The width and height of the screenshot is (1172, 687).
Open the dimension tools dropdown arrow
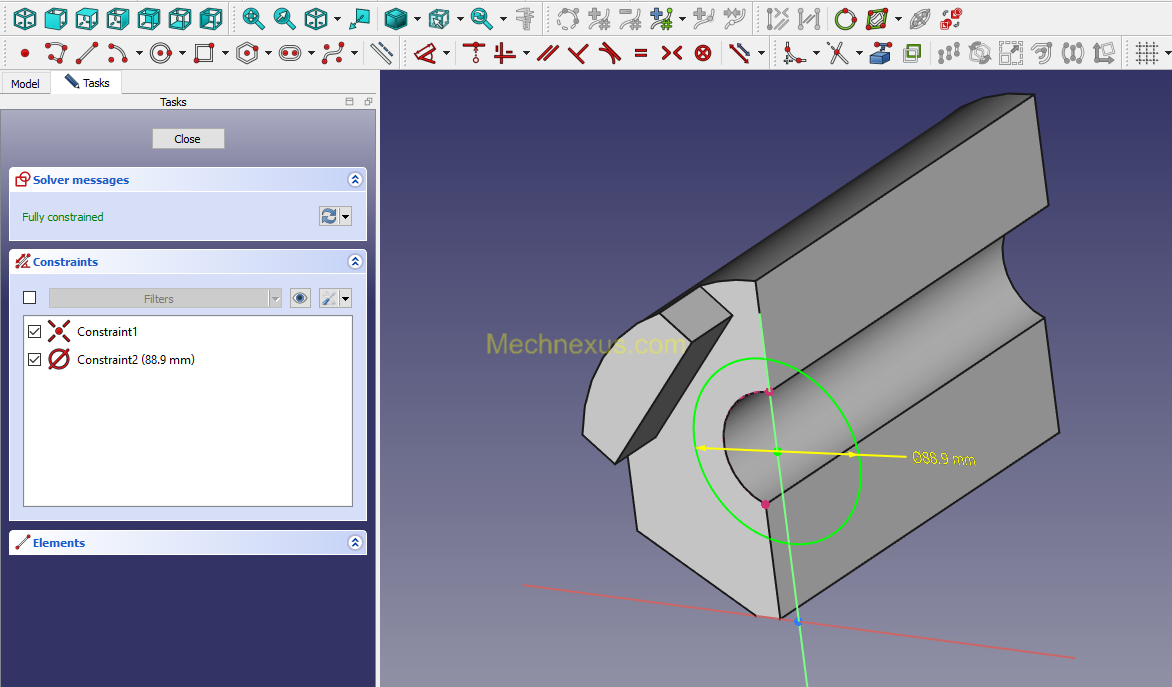pyautogui.click(x=446, y=53)
